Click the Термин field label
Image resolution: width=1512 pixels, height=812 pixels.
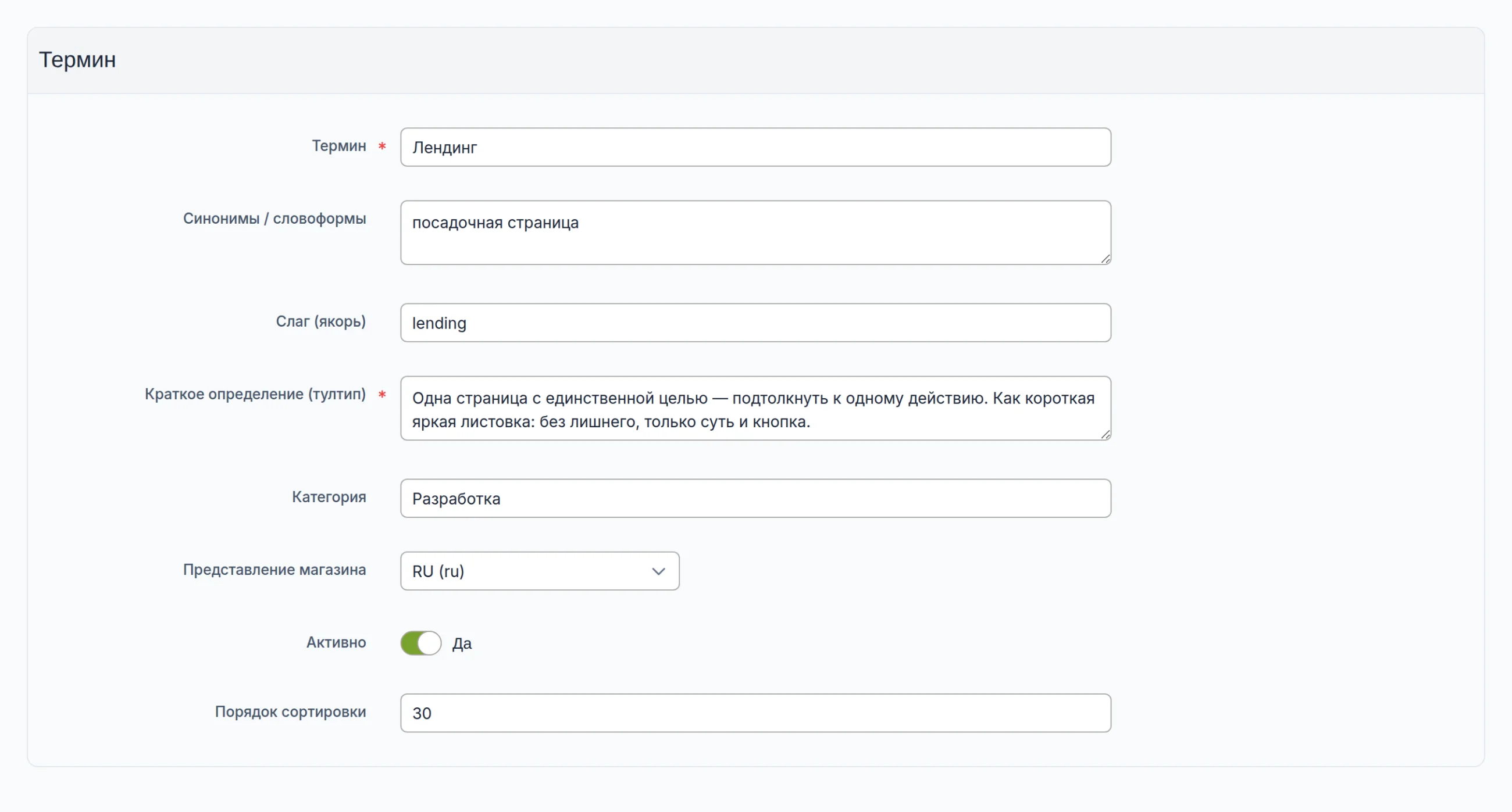338,145
